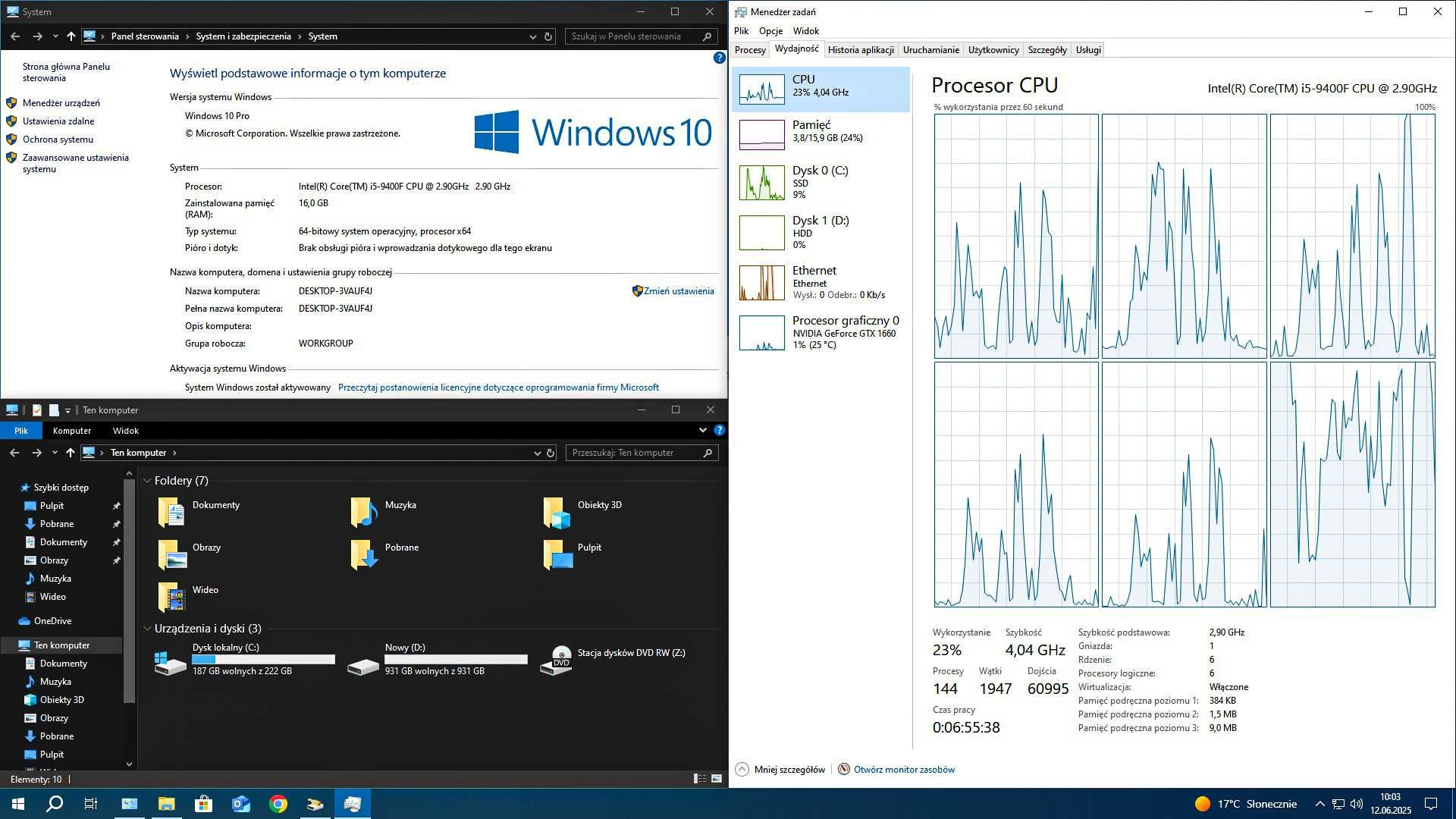This screenshot has height=819, width=1456.
Task: Open Task Manager Widok menu
Action: (805, 31)
